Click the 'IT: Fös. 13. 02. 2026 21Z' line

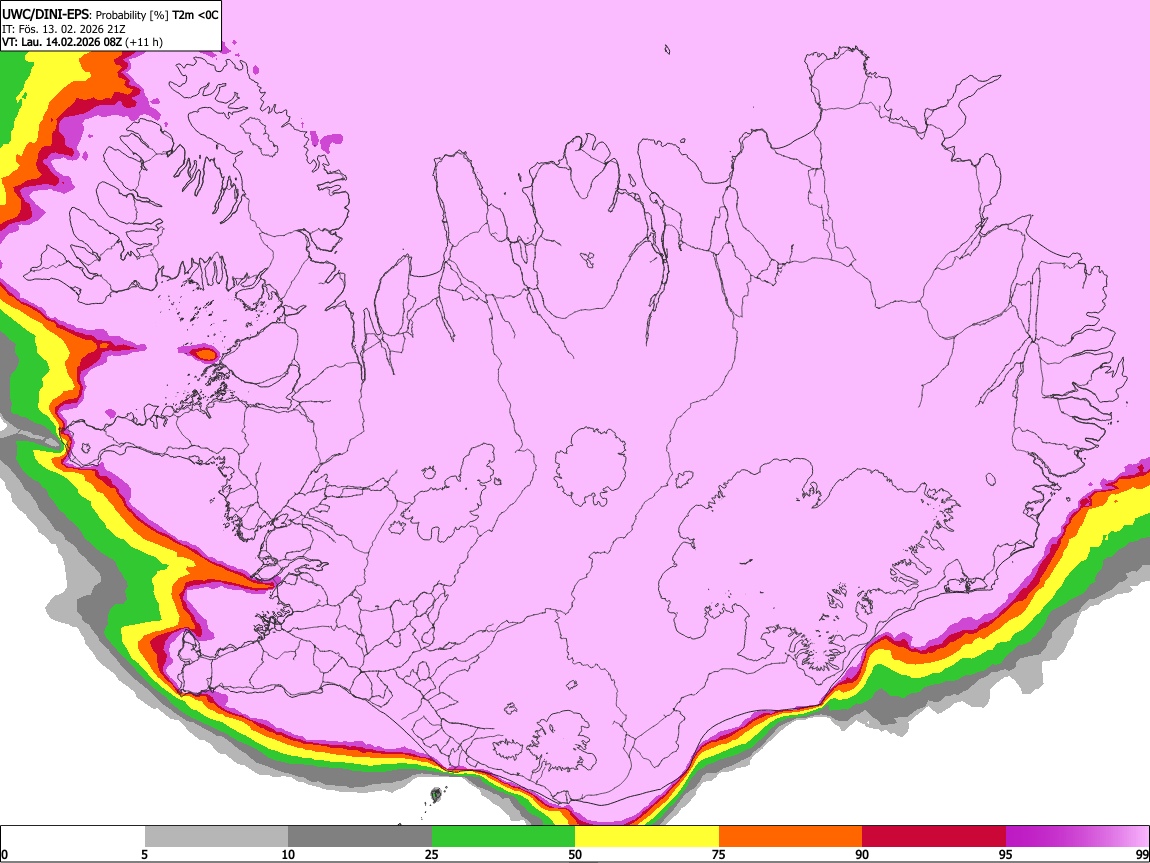[64, 29]
